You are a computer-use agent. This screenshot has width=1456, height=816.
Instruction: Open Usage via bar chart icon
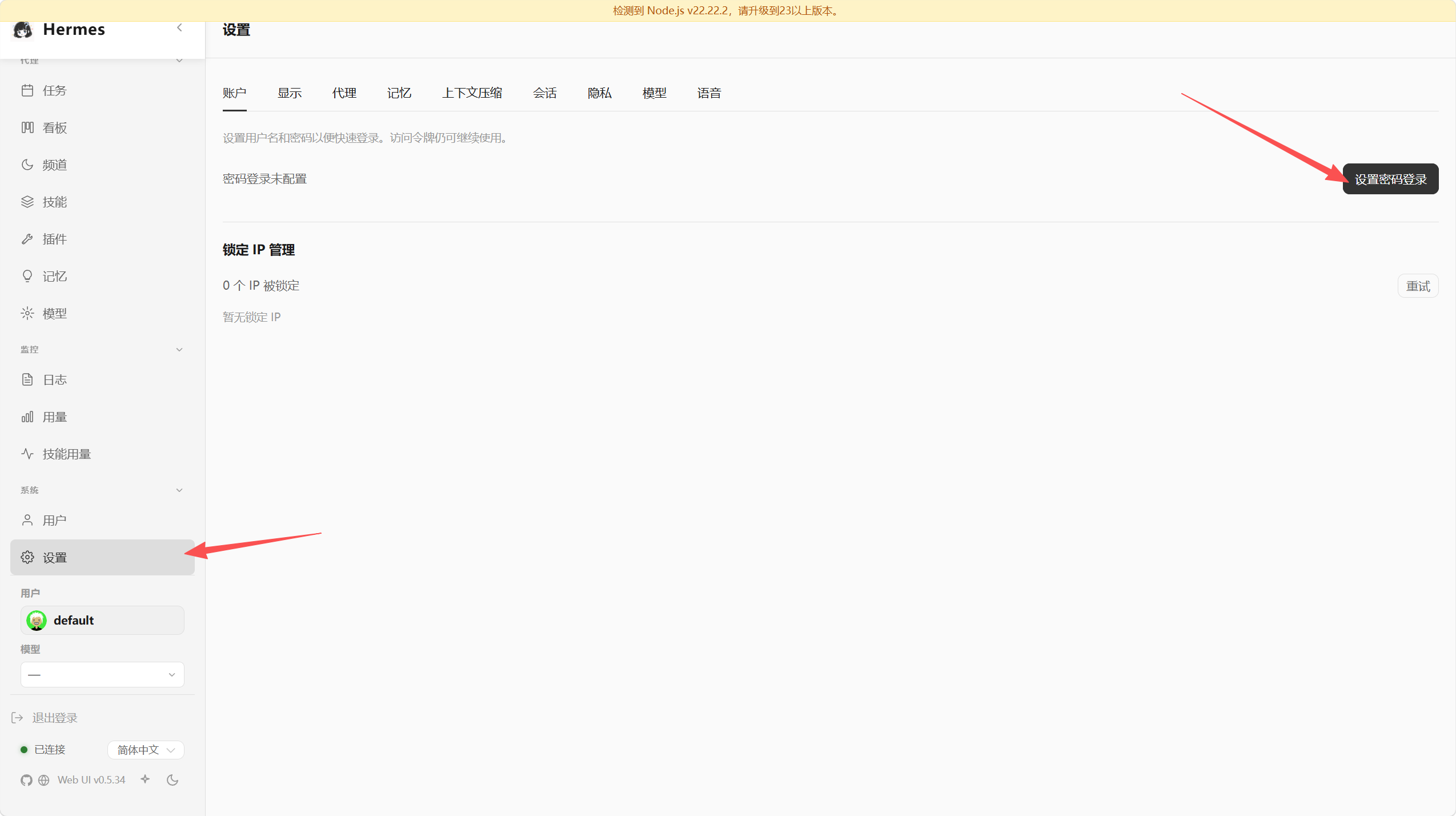27,417
